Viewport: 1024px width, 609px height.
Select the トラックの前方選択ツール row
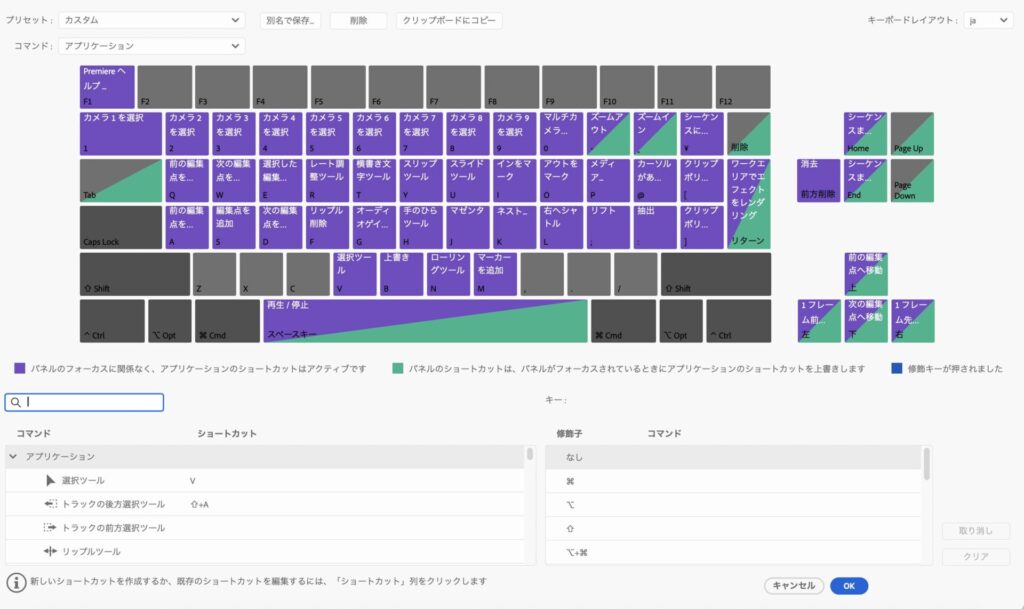[264, 527]
